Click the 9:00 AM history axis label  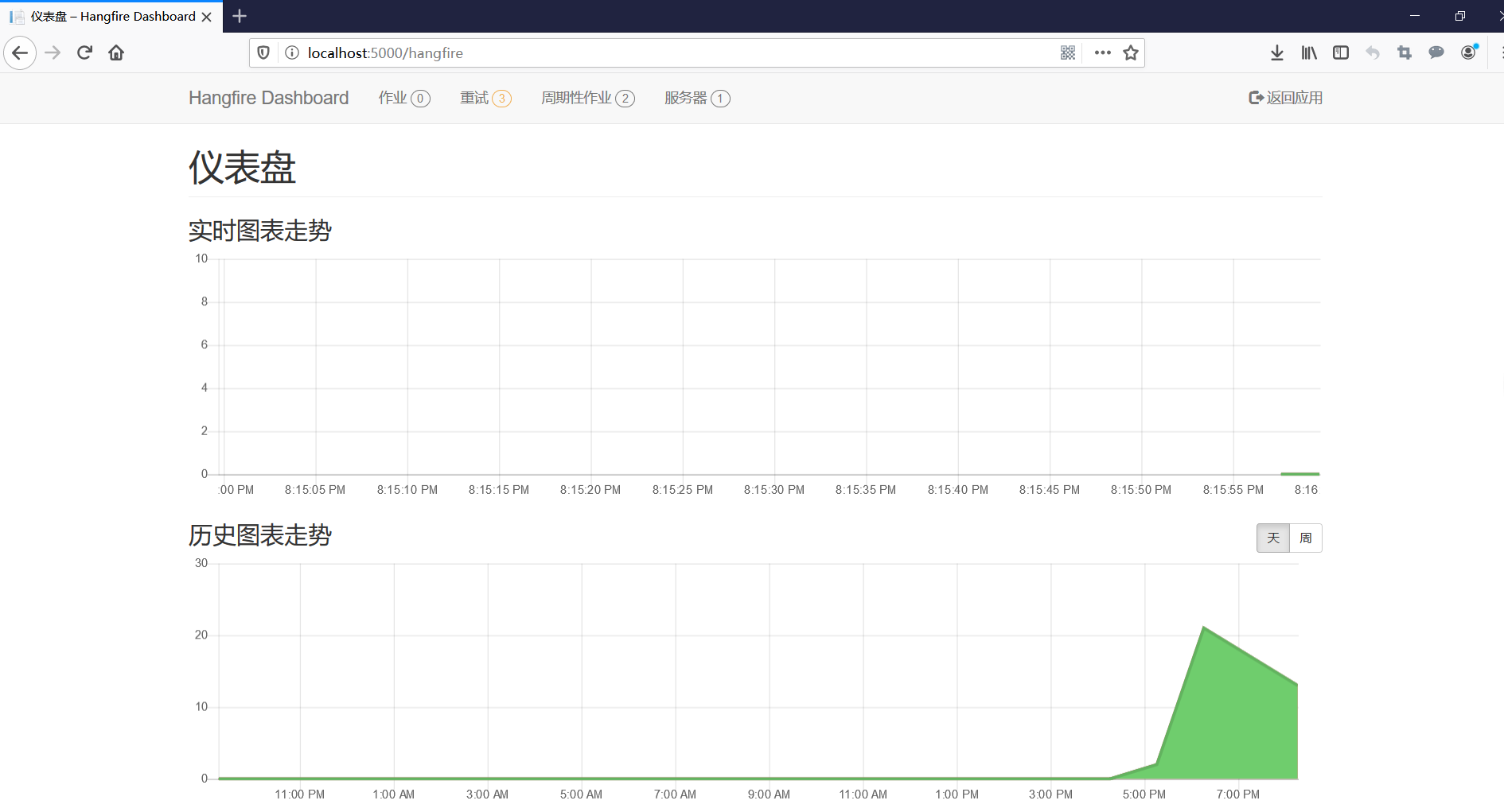point(769,795)
